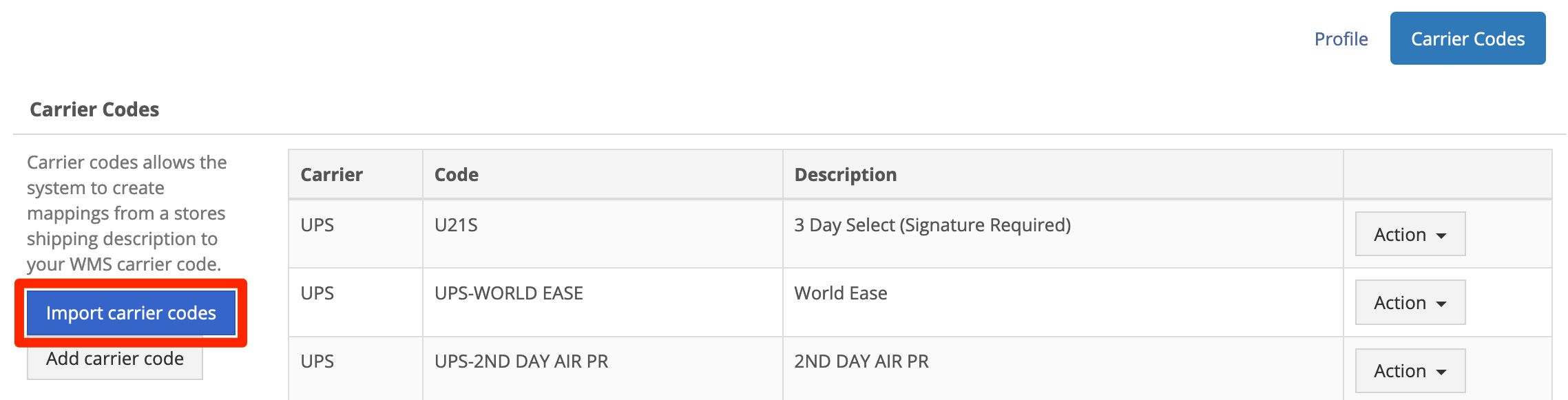Click the World Ease description cell
Screen dimensions: 1568x400
(1063, 302)
